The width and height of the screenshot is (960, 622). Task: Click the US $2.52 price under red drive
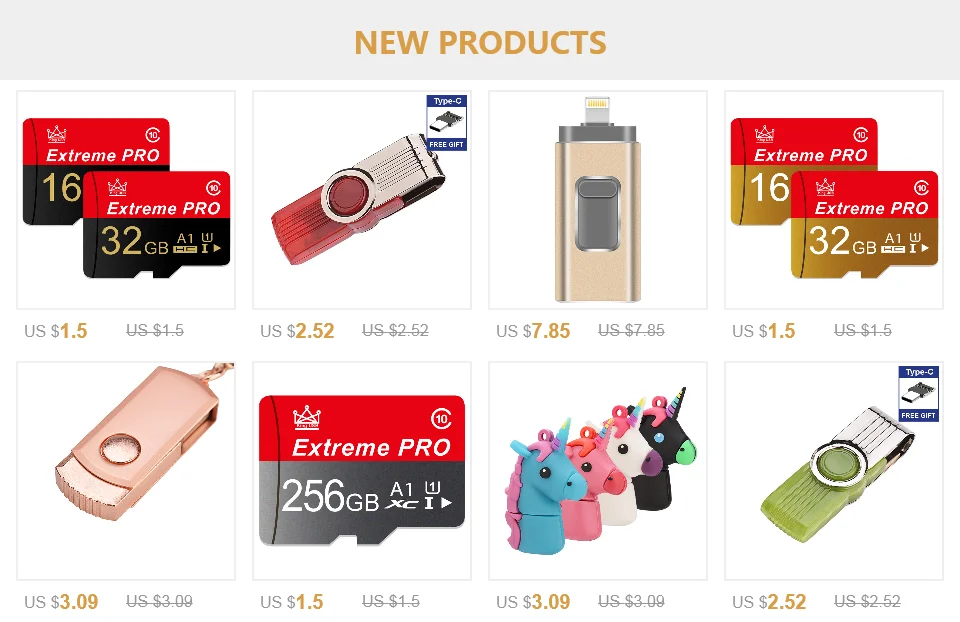(x=297, y=331)
